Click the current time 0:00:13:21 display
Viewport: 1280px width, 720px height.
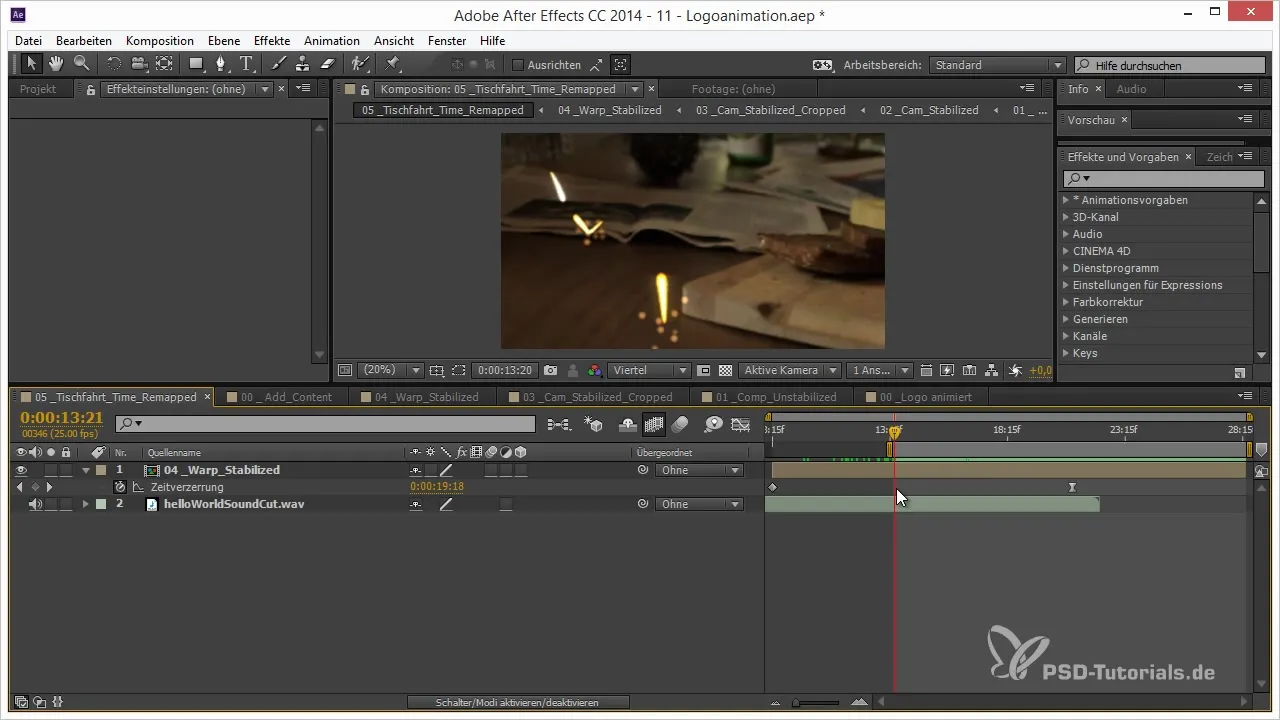tap(62, 417)
